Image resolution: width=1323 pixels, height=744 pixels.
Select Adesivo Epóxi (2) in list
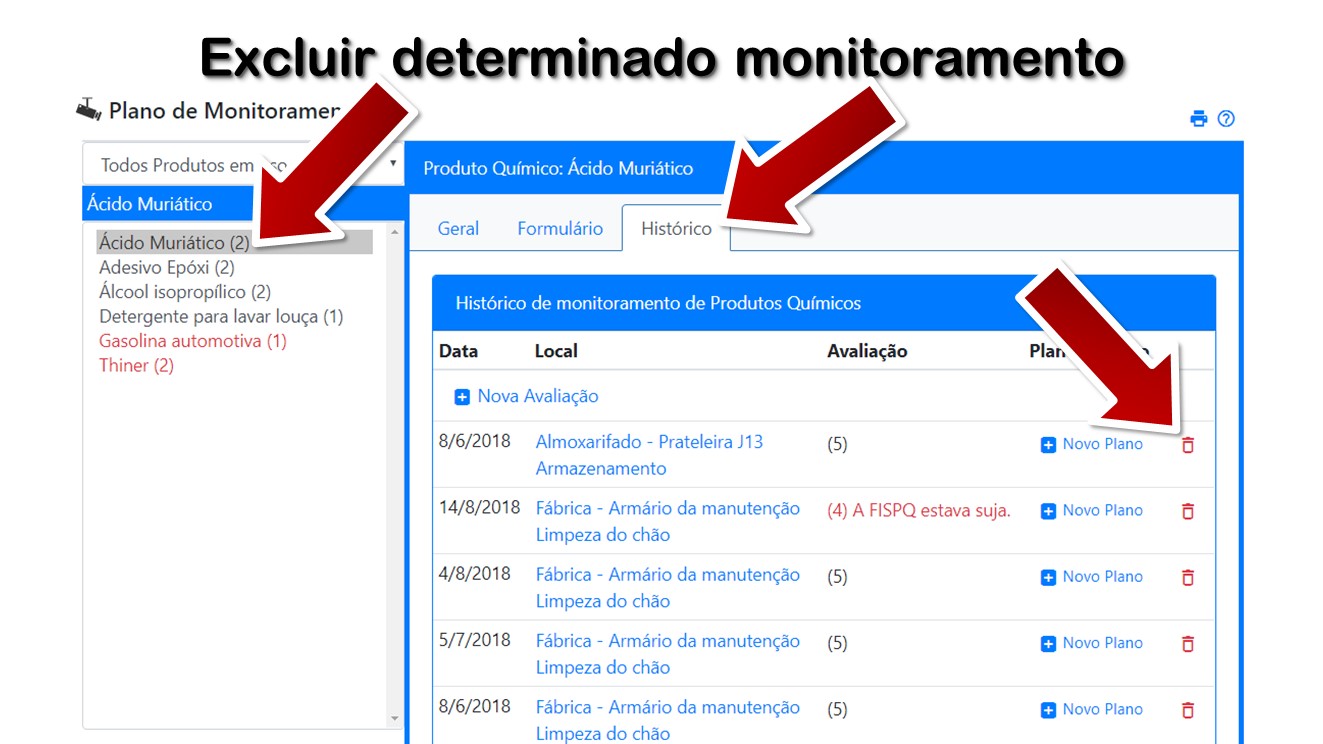[x=167, y=267]
